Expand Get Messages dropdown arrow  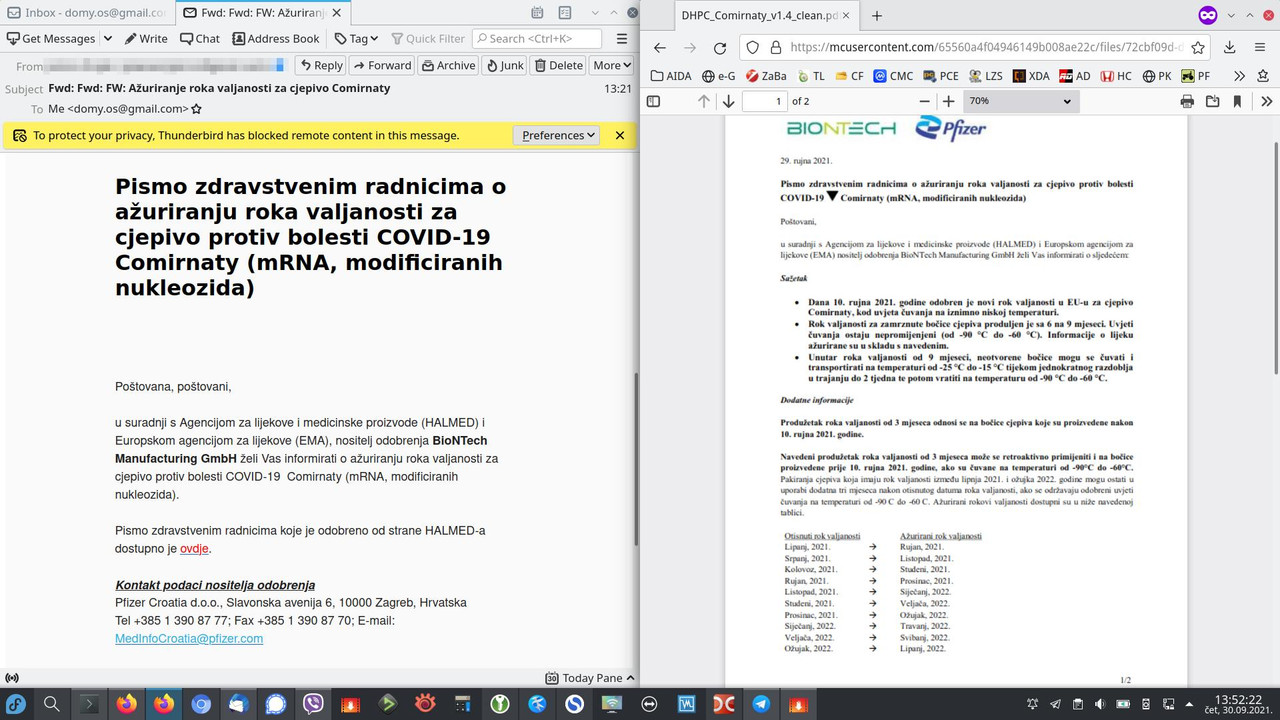[106, 39]
